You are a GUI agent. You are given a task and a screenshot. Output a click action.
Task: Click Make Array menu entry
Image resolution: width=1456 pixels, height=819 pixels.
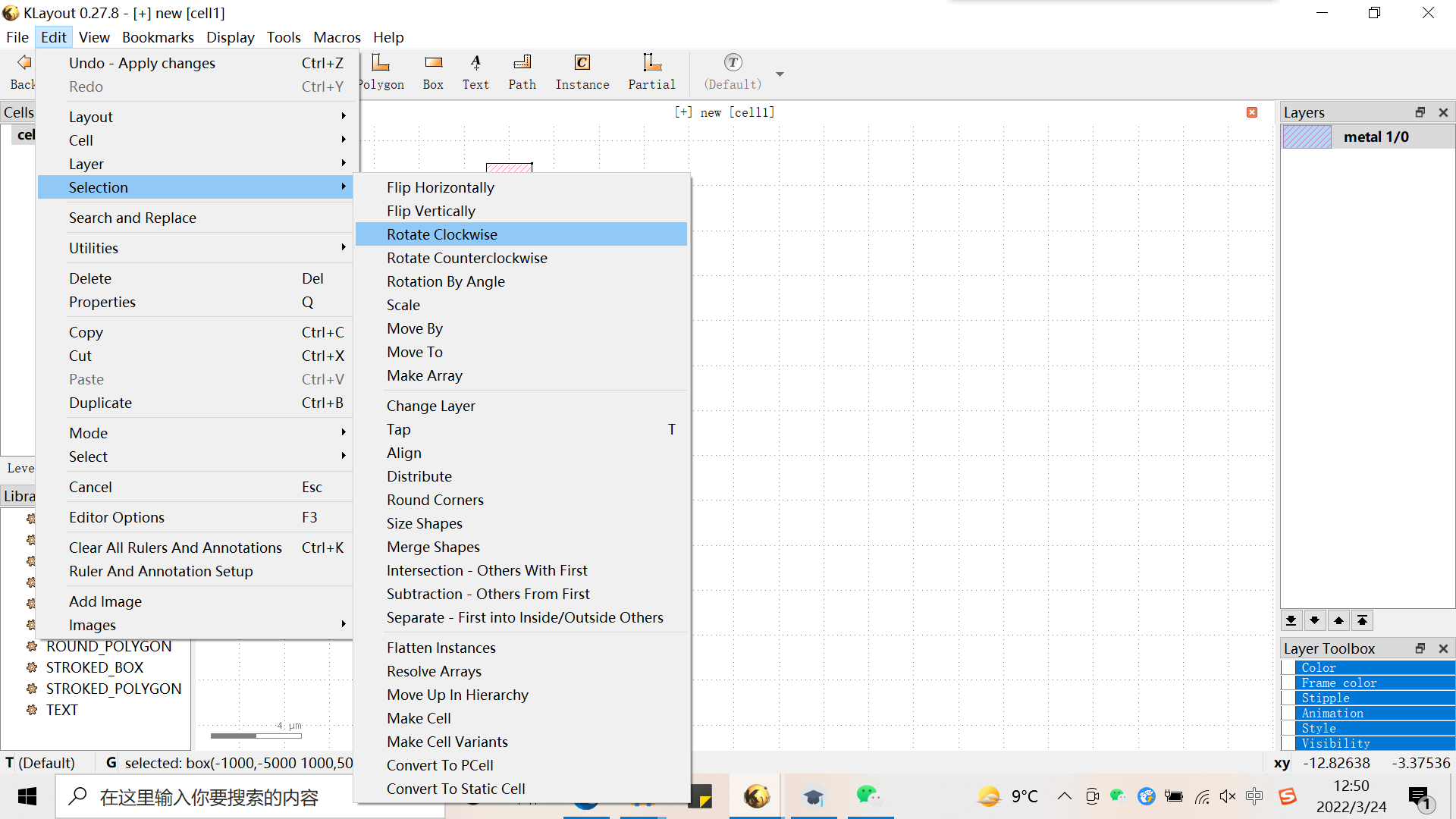coord(425,375)
